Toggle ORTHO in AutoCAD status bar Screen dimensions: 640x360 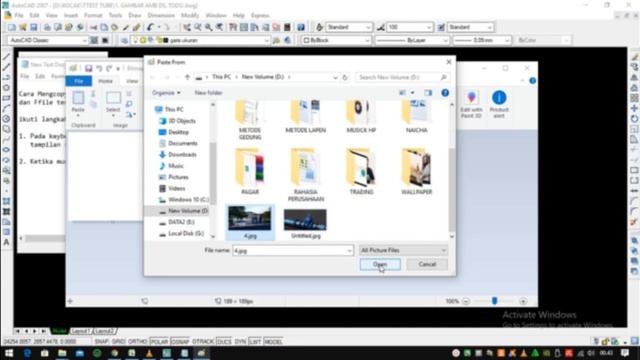(x=138, y=341)
